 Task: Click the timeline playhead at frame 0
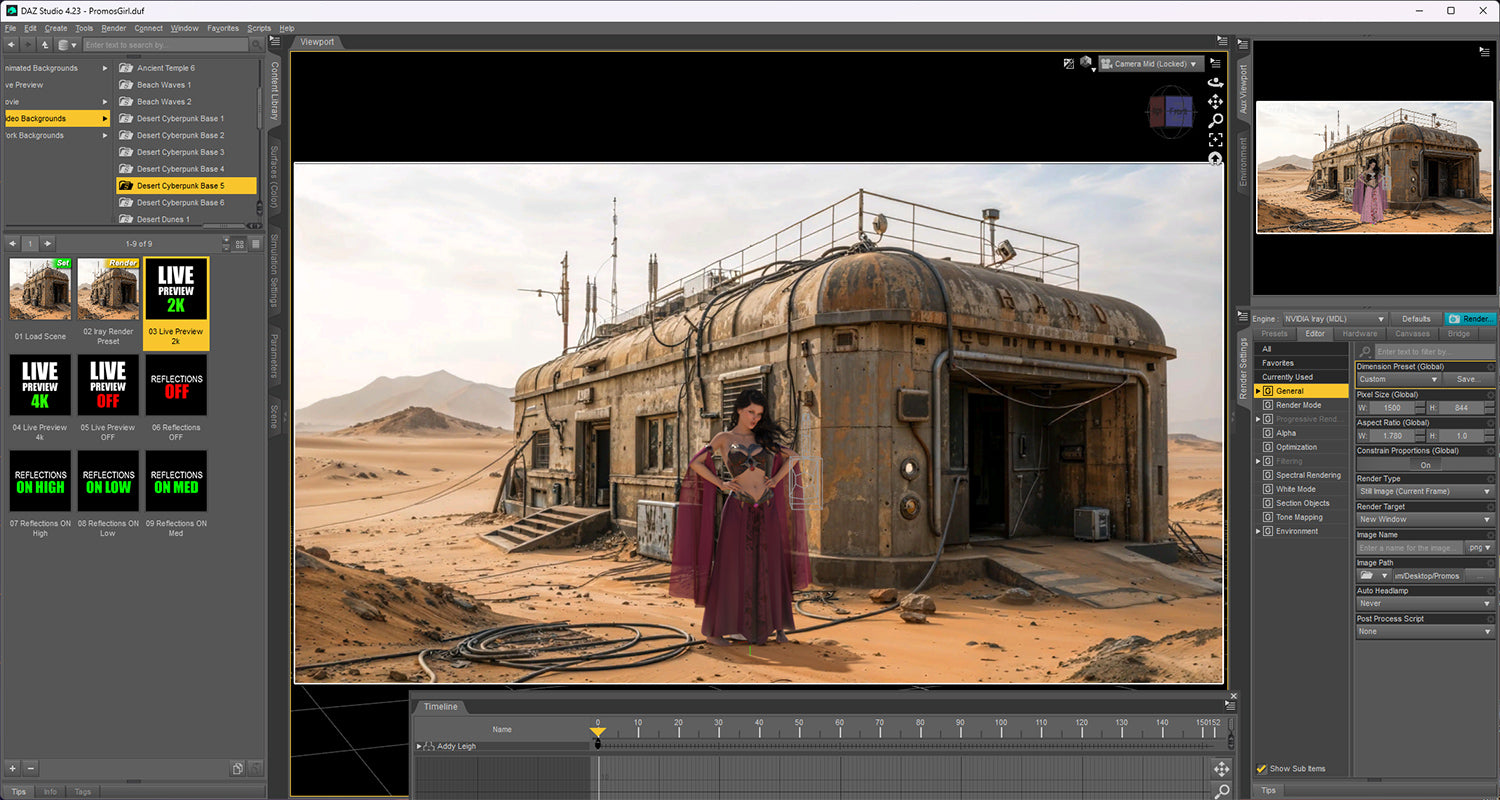click(x=598, y=733)
